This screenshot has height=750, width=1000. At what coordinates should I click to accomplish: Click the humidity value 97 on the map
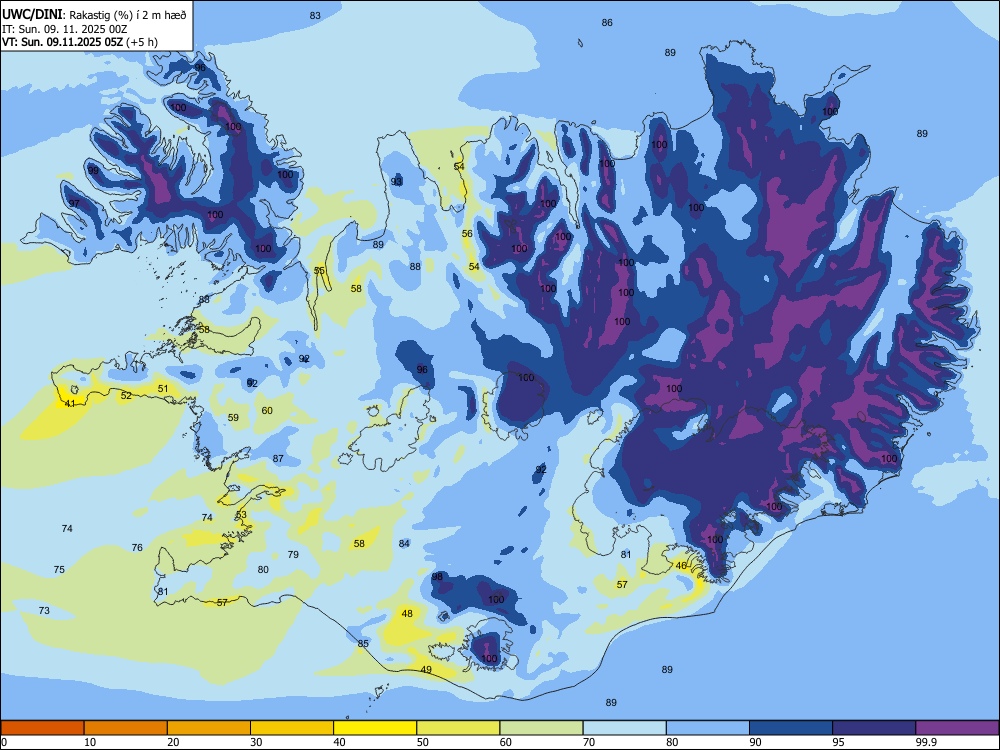(x=75, y=203)
